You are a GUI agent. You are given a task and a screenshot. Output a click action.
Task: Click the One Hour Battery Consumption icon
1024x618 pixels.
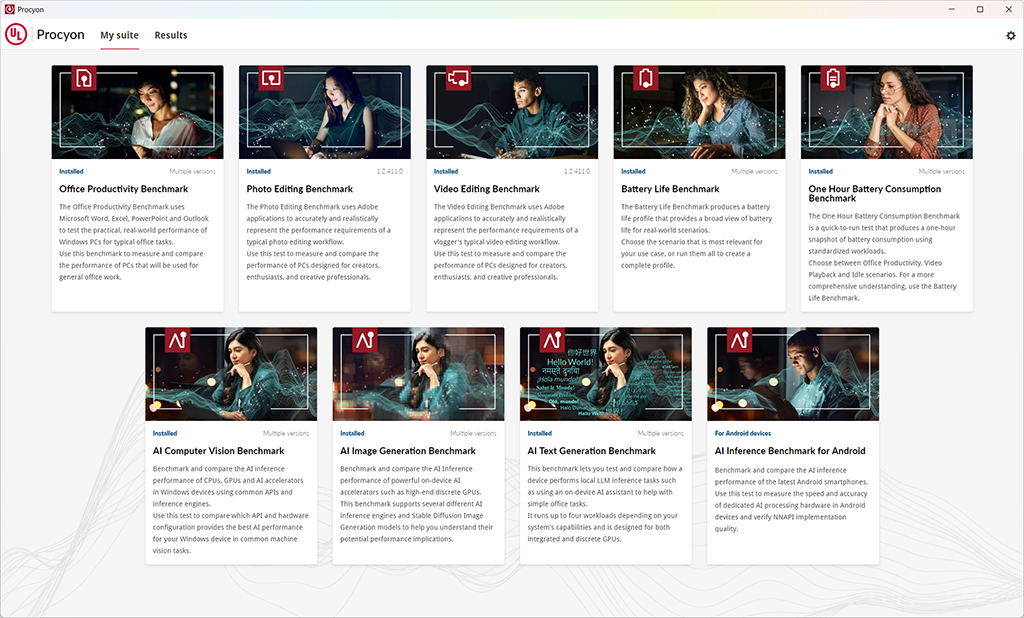pos(833,78)
